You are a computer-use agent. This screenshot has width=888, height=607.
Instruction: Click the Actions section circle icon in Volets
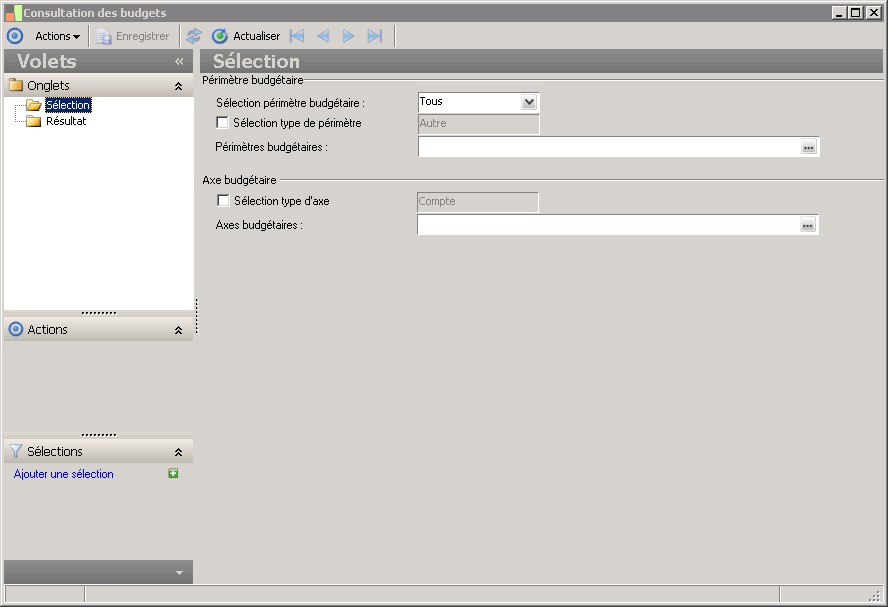pos(16,329)
